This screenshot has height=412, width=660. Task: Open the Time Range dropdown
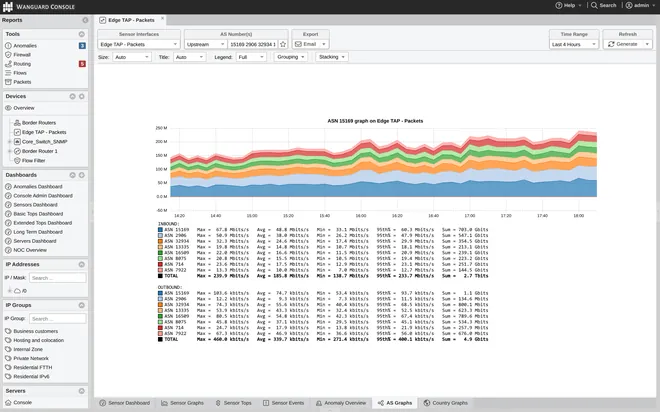point(574,44)
